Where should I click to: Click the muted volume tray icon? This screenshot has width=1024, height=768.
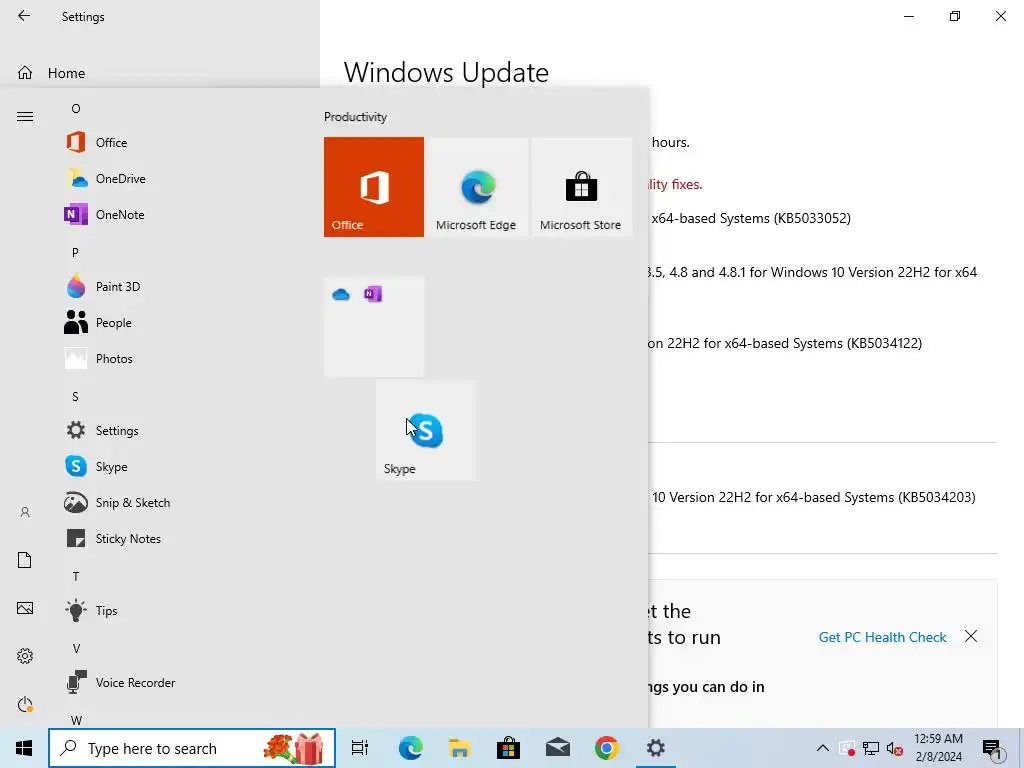(895, 748)
